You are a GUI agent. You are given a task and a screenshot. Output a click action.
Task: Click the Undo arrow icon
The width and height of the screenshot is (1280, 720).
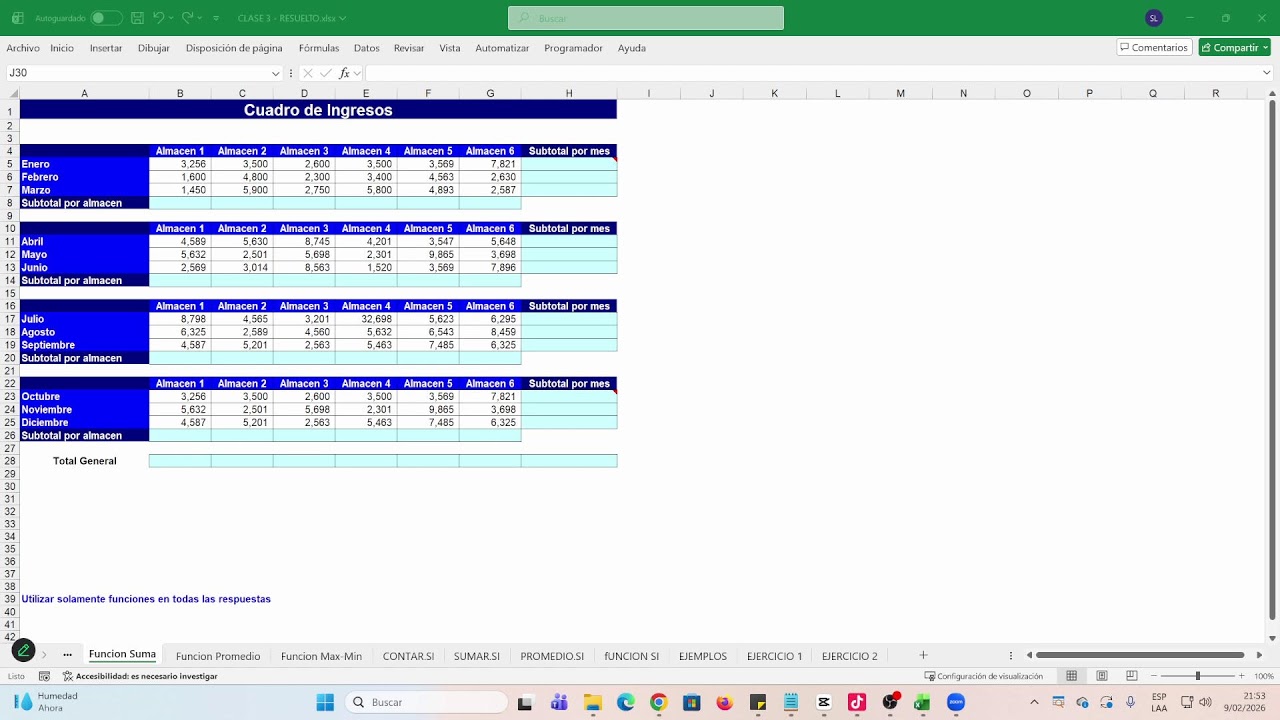point(157,18)
